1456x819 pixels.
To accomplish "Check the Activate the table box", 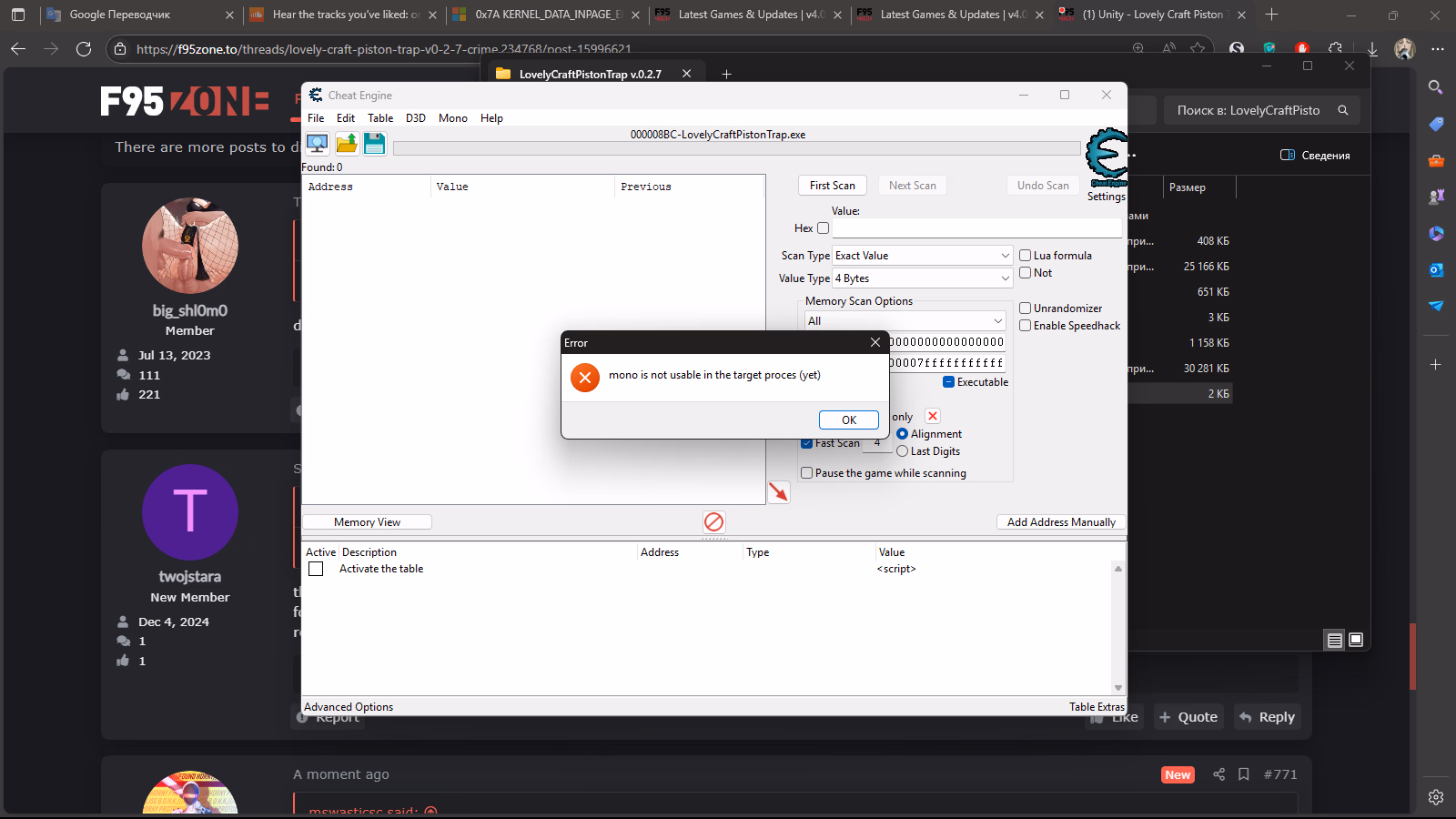I will [316, 569].
